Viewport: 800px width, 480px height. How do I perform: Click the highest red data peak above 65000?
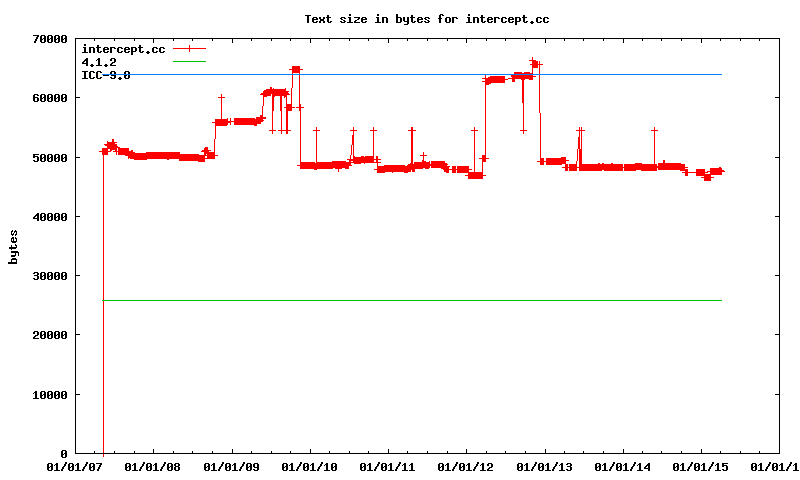click(534, 62)
